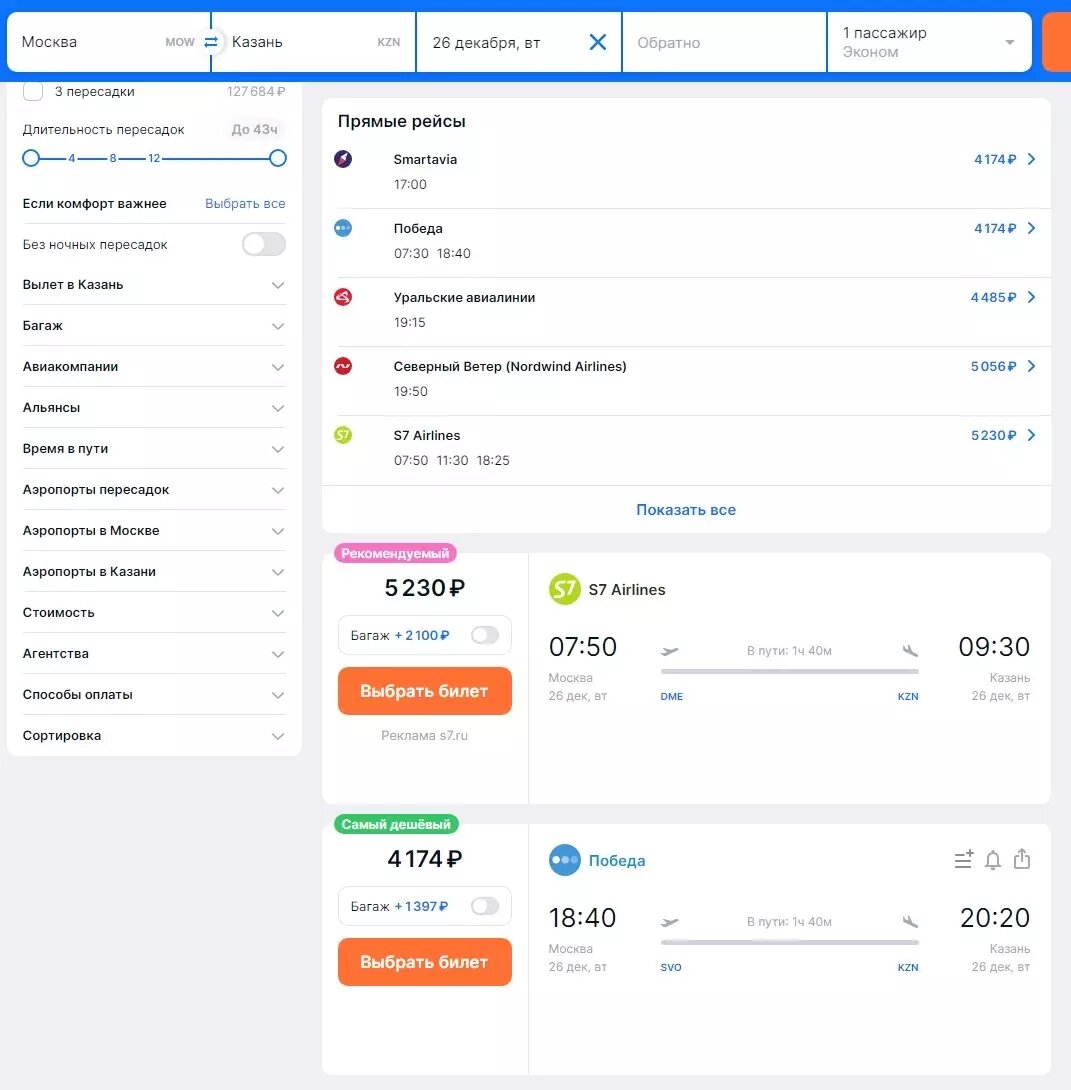
Task: Check the 3 пересадки checkbox
Action: [x=33, y=91]
